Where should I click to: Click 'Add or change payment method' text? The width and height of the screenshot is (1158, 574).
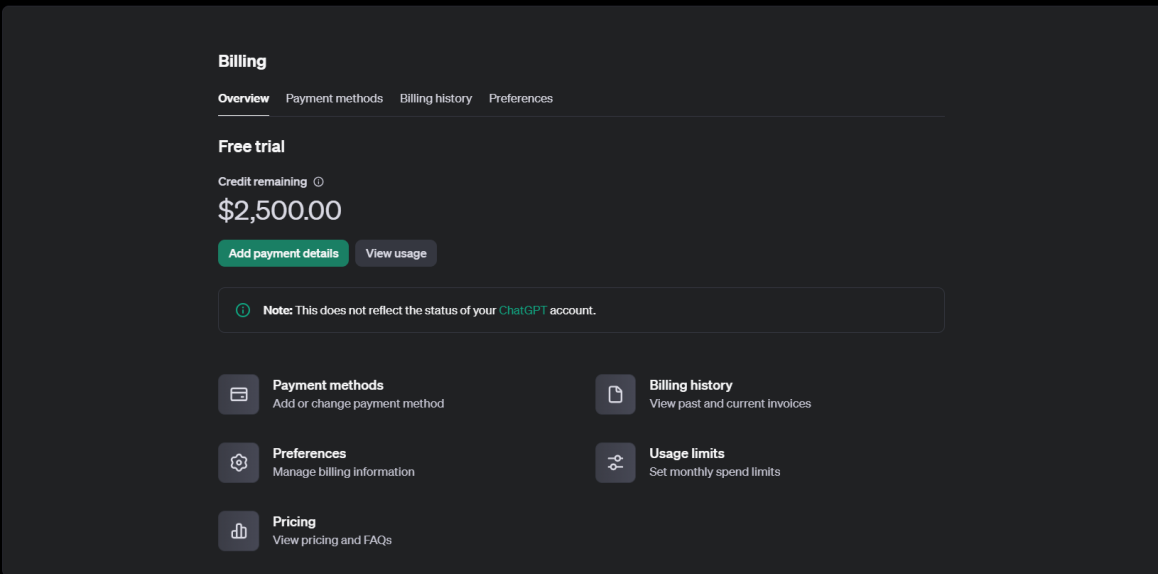(358, 403)
